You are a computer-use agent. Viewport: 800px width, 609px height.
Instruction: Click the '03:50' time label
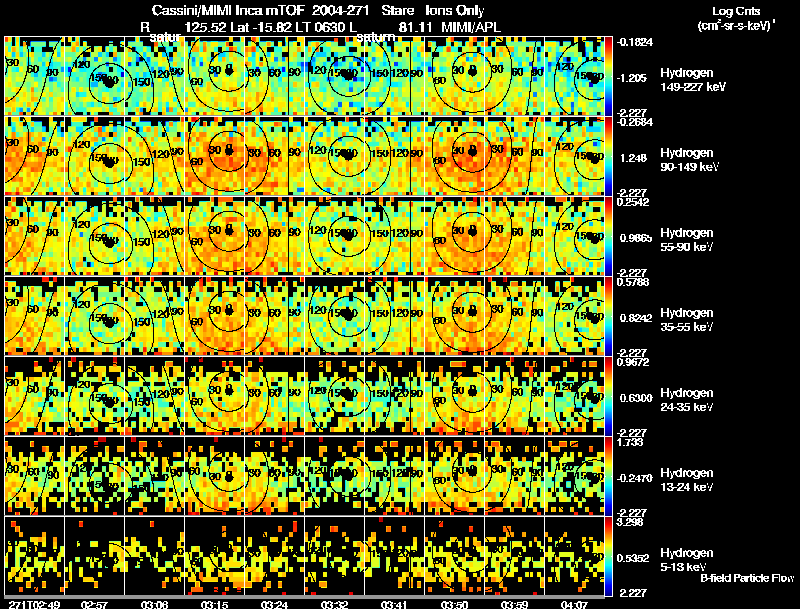454,604
